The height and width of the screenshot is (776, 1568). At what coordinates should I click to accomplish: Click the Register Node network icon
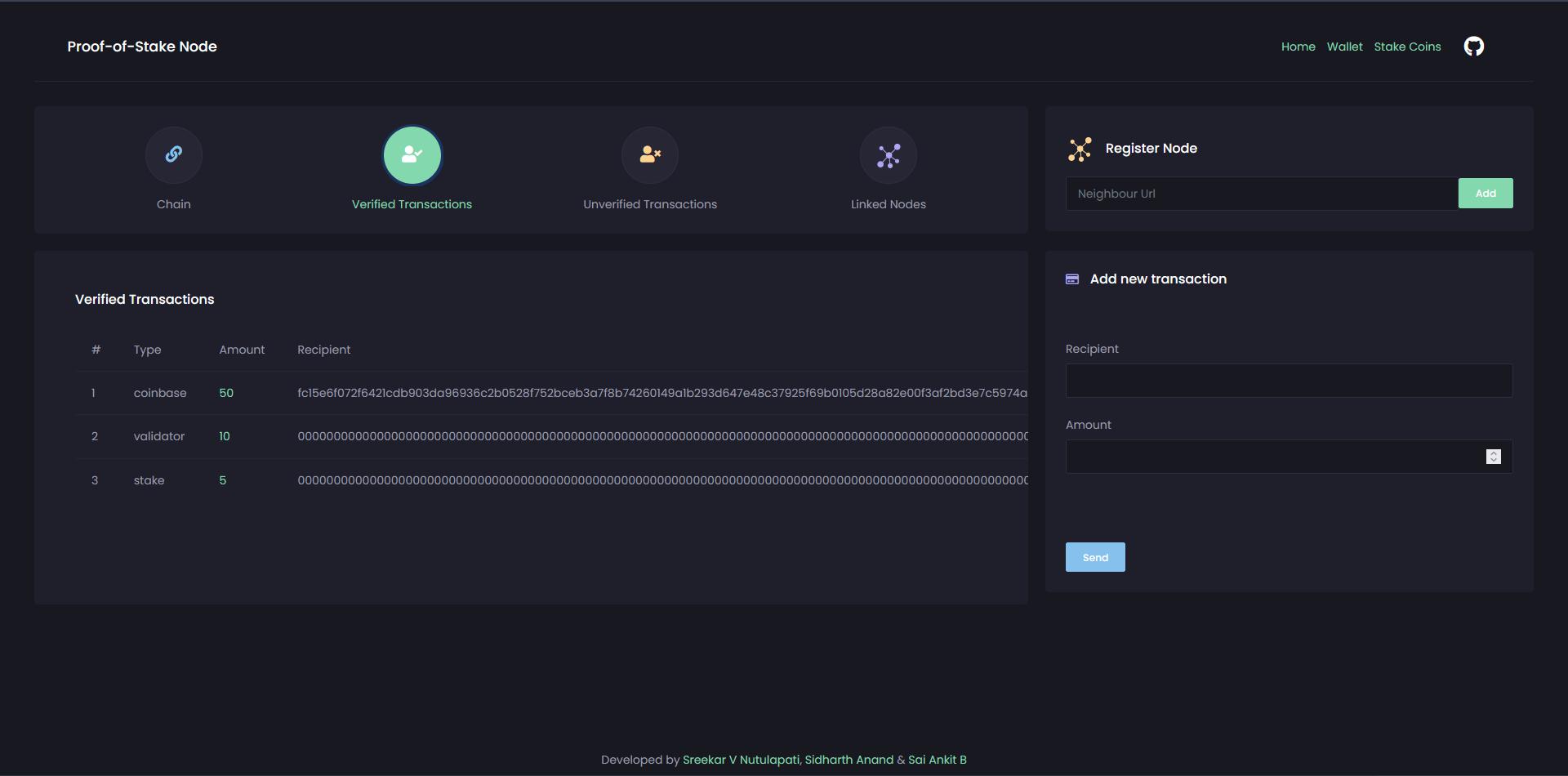1080,149
